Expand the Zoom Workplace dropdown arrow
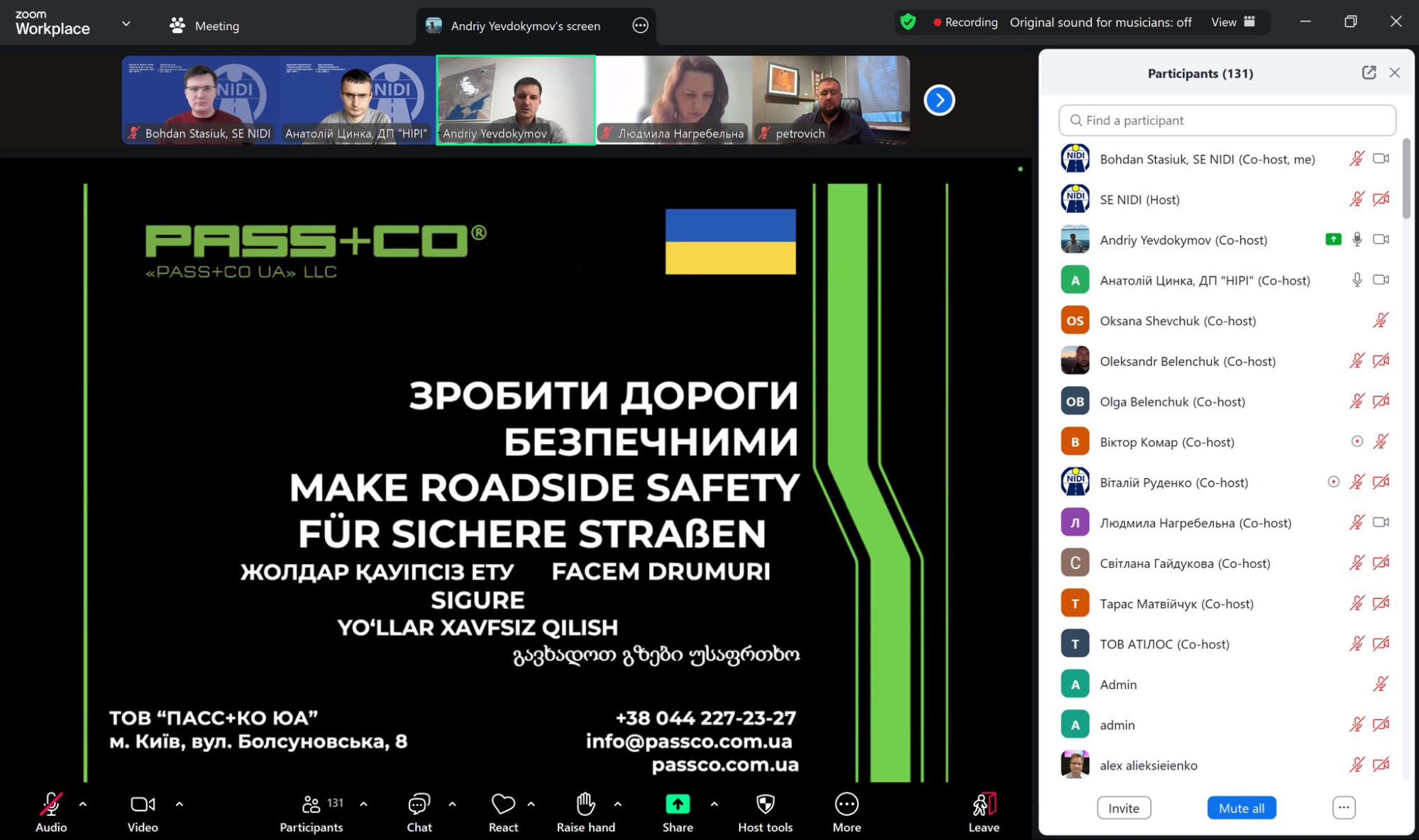 point(126,23)
